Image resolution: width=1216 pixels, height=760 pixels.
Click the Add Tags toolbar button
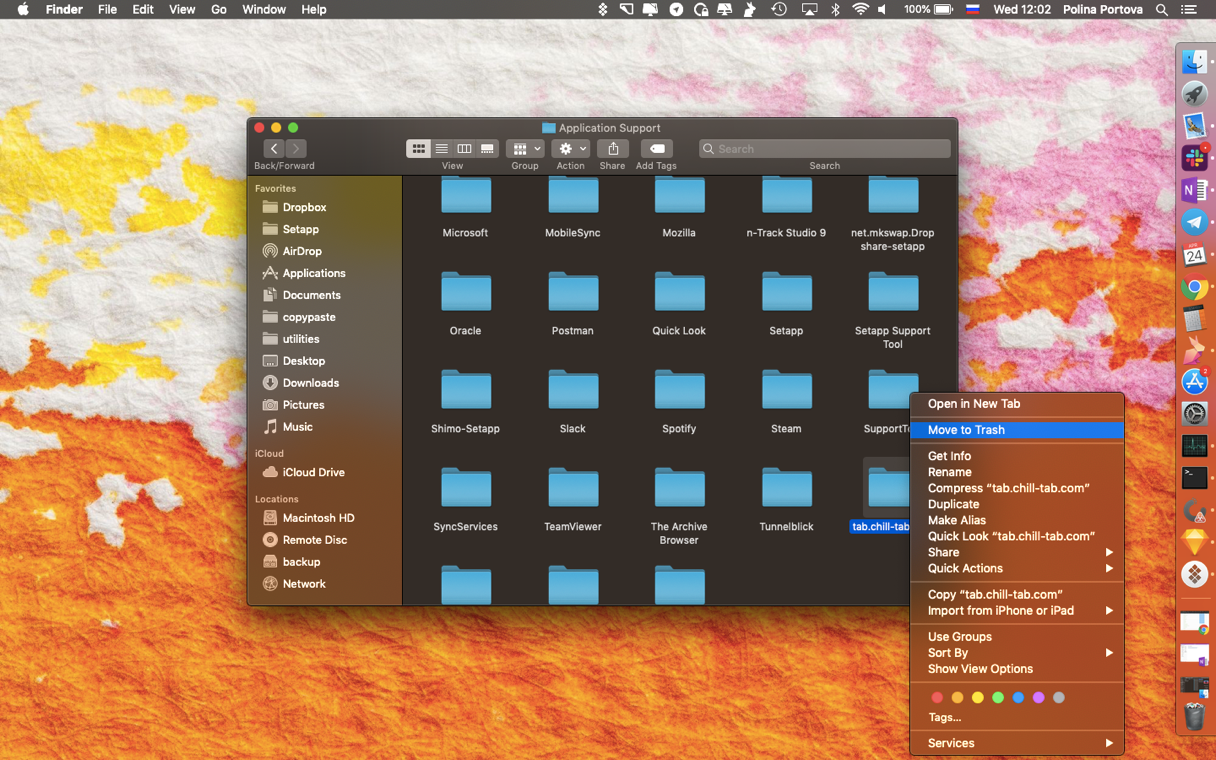656,148
